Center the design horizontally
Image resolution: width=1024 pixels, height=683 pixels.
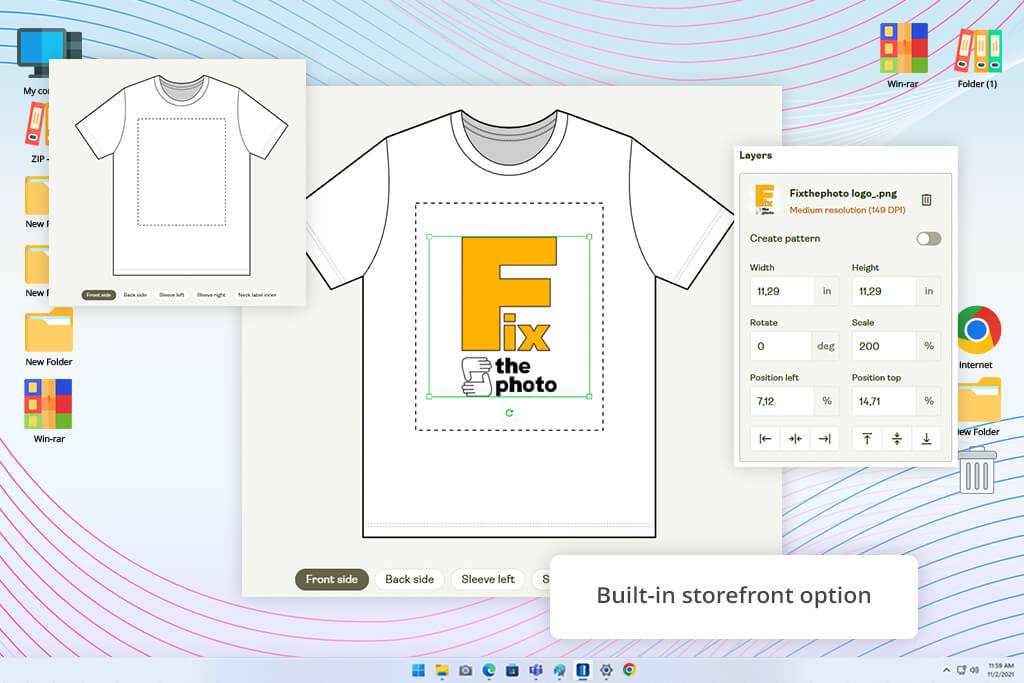click(795, 439)
